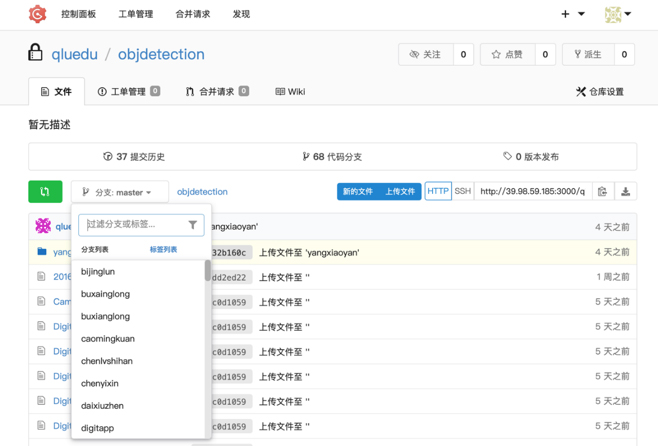
Task: Click the qluedu committer avatar
Action: pos(43,226)
